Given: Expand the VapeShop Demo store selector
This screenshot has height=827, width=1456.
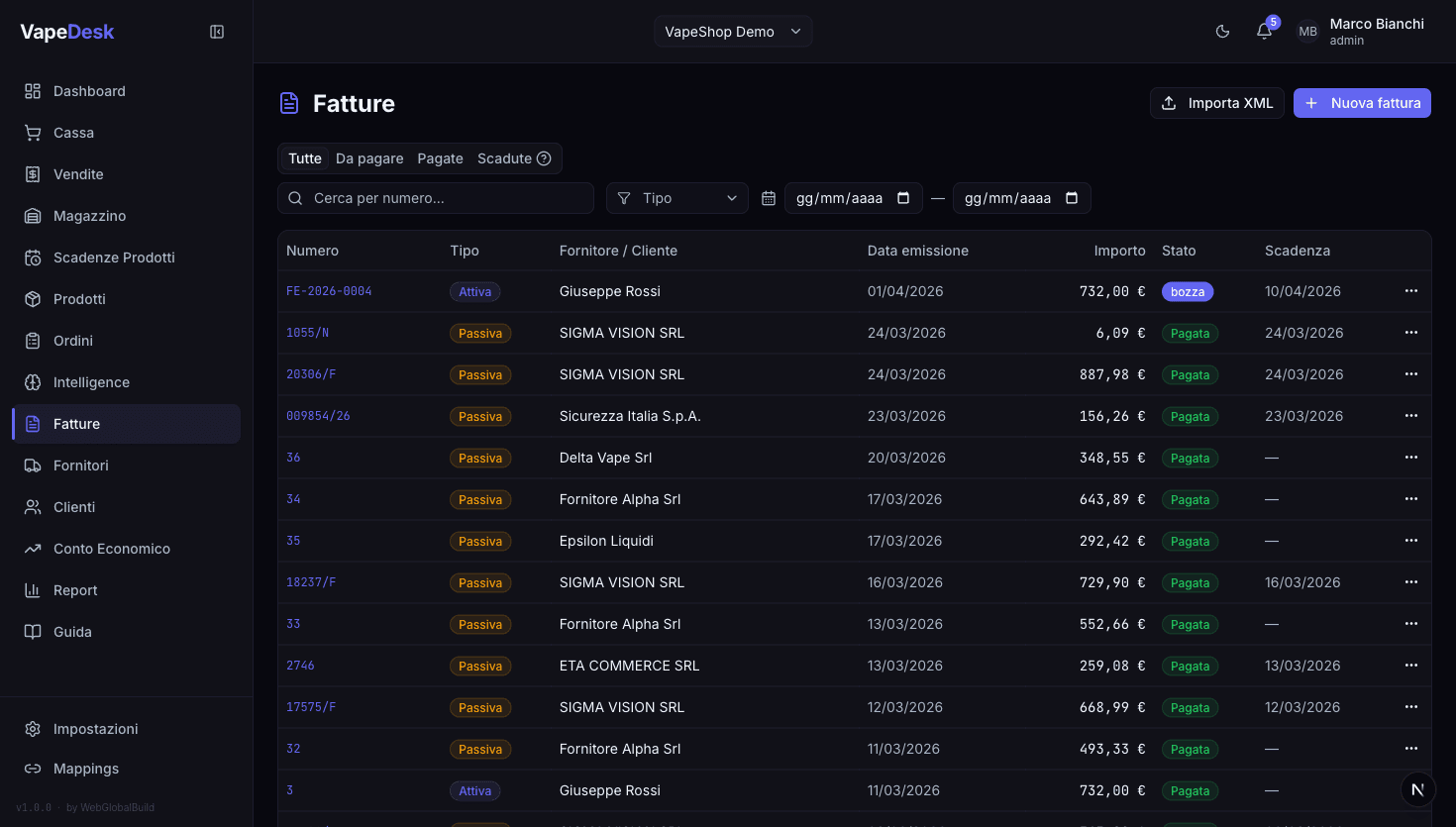Looking at the screenshot, I should point(733,32).
